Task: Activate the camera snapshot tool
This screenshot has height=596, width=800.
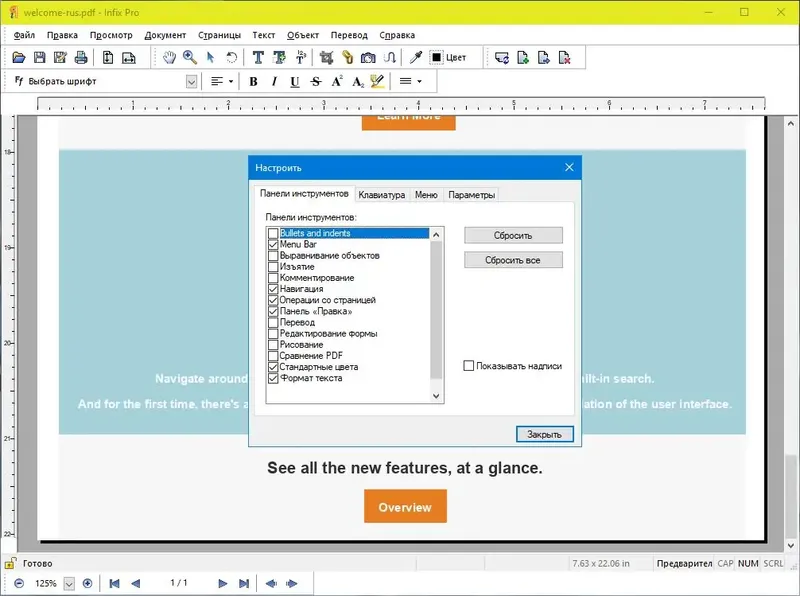Action: click(x=368, y=57)
